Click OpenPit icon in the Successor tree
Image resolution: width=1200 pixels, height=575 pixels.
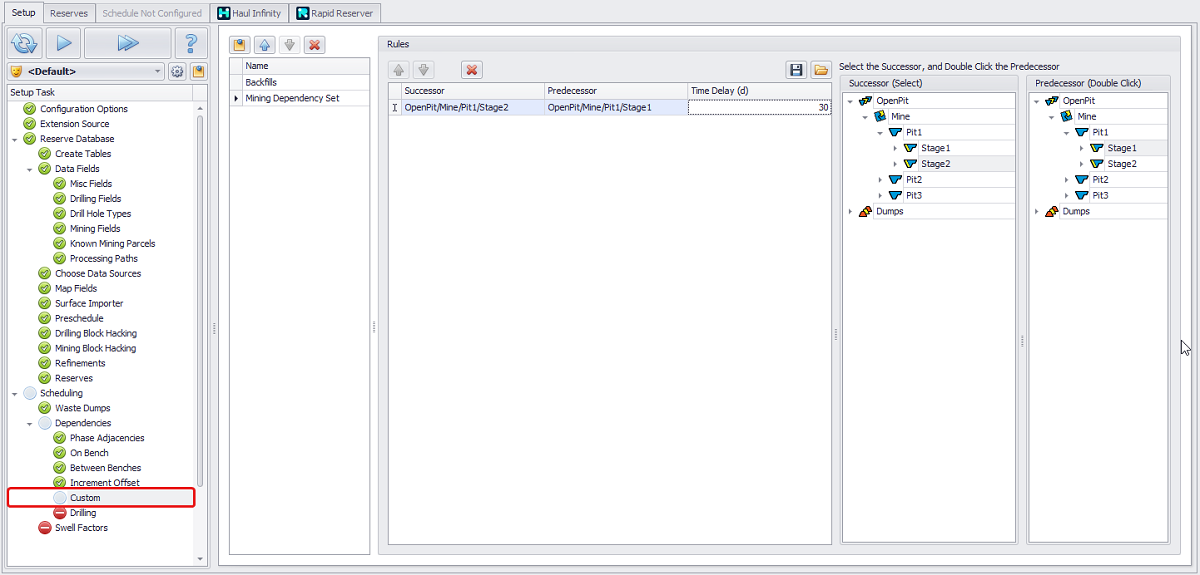866,101
